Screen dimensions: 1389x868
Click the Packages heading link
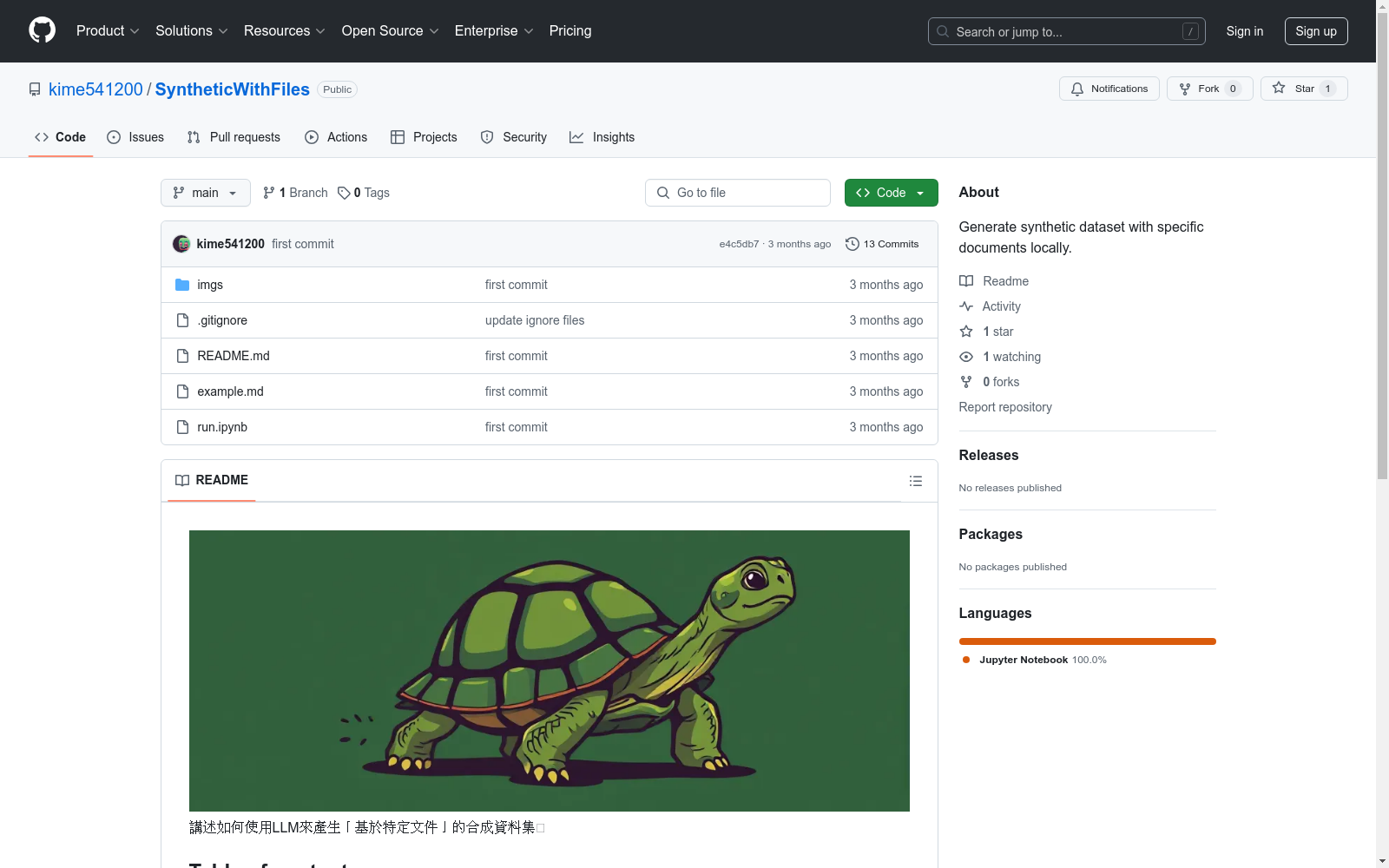click(x=991, y=534)
